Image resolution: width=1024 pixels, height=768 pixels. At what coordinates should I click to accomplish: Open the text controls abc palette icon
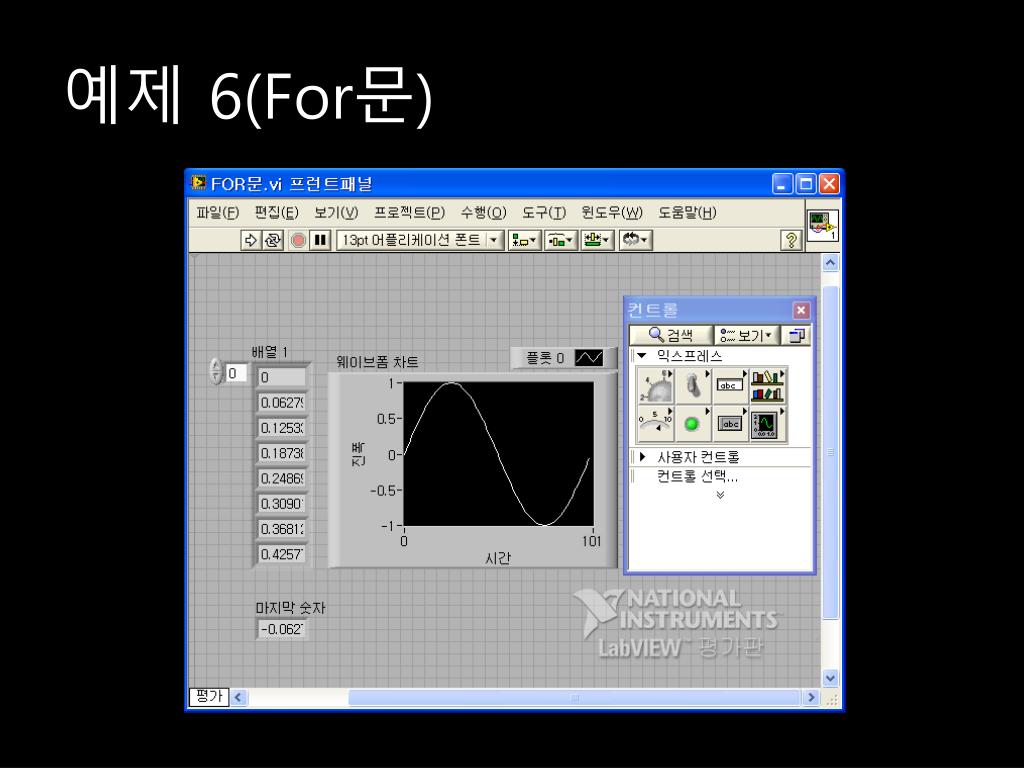point(731,386)
